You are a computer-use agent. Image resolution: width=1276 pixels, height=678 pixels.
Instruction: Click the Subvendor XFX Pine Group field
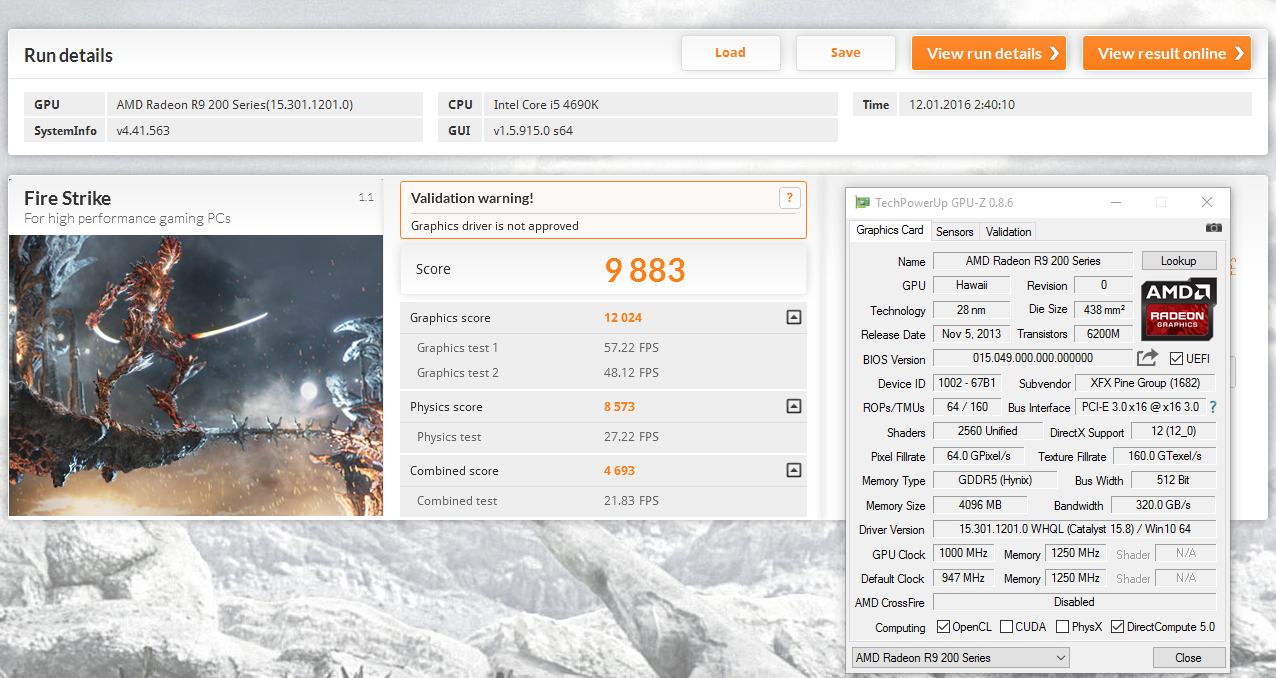(x=1146, y=383)
